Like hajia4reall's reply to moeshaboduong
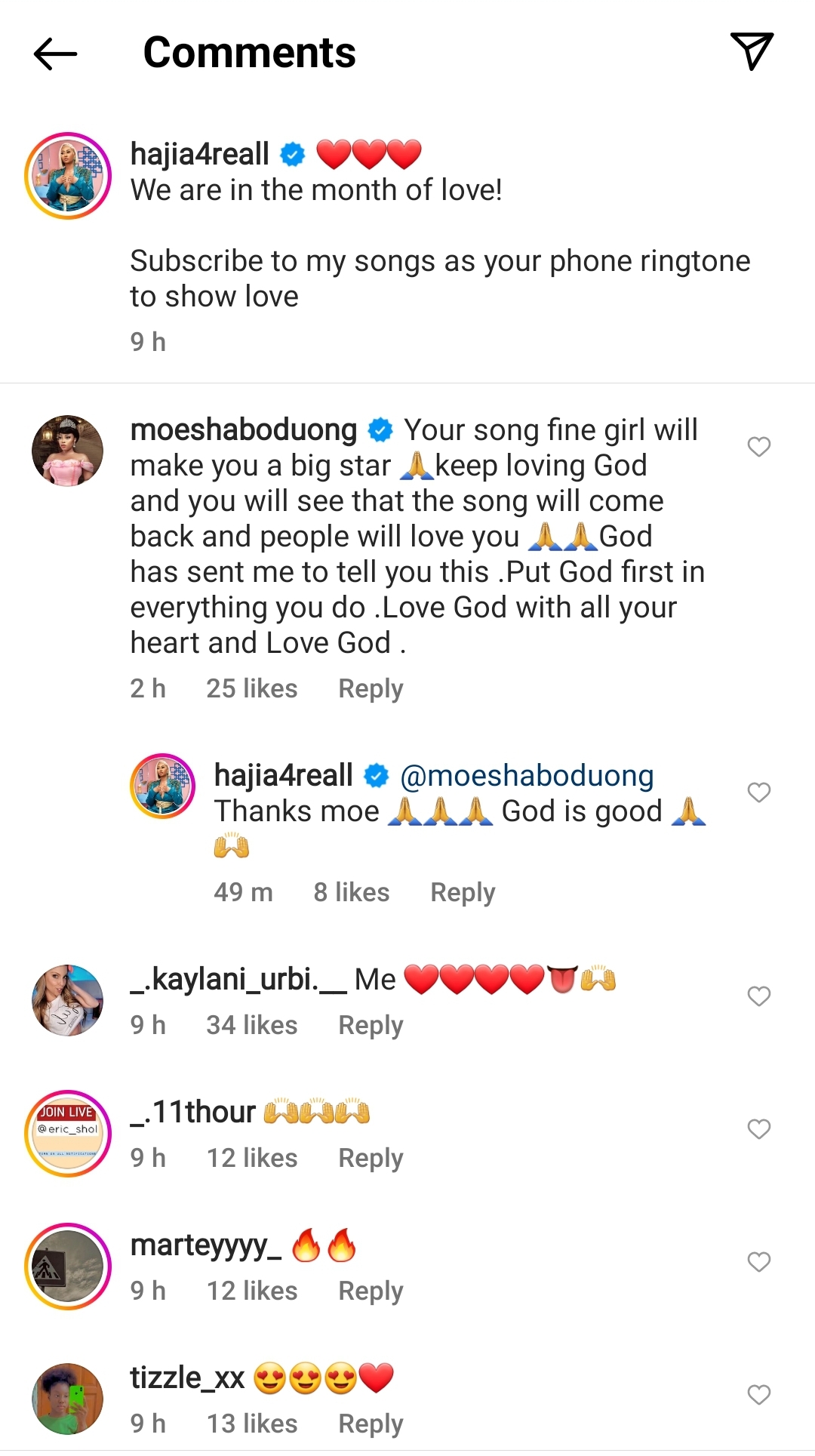Screen dimensions: 815x1456 coord(758,793)
